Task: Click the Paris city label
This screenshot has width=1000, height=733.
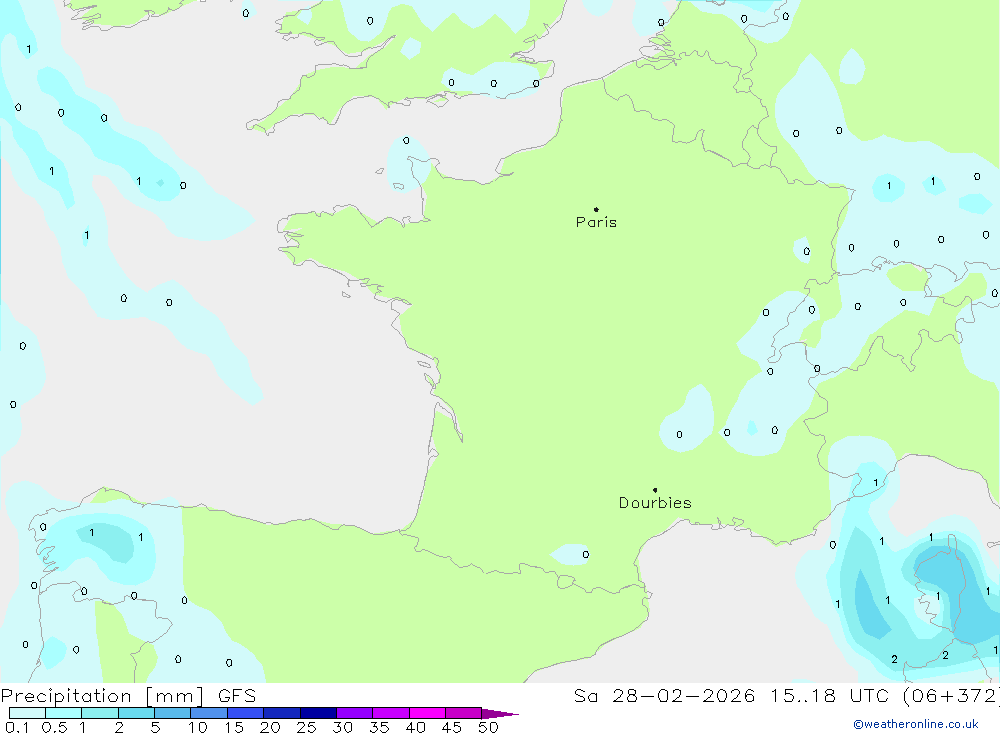Action: pyautogui.click(x=596, y=222)
